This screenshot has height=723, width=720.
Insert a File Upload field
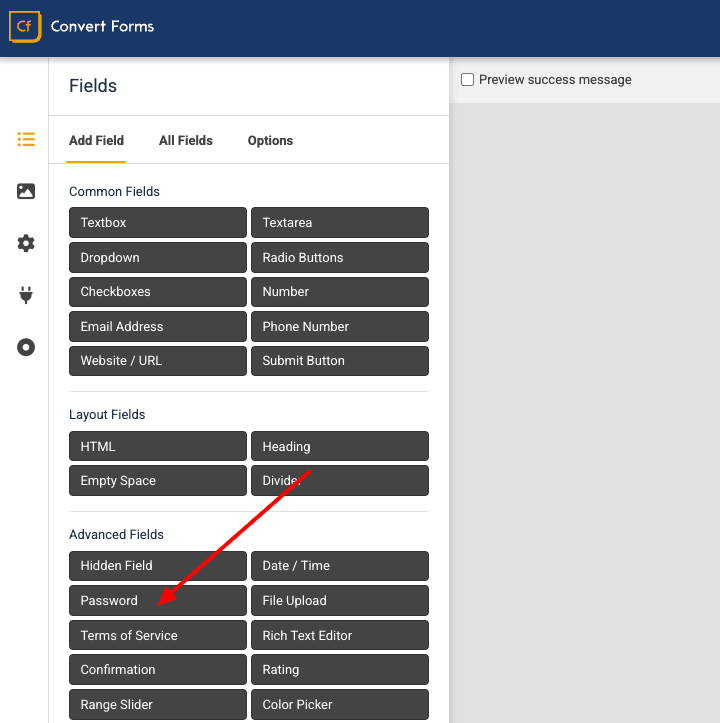click(339, 601)
